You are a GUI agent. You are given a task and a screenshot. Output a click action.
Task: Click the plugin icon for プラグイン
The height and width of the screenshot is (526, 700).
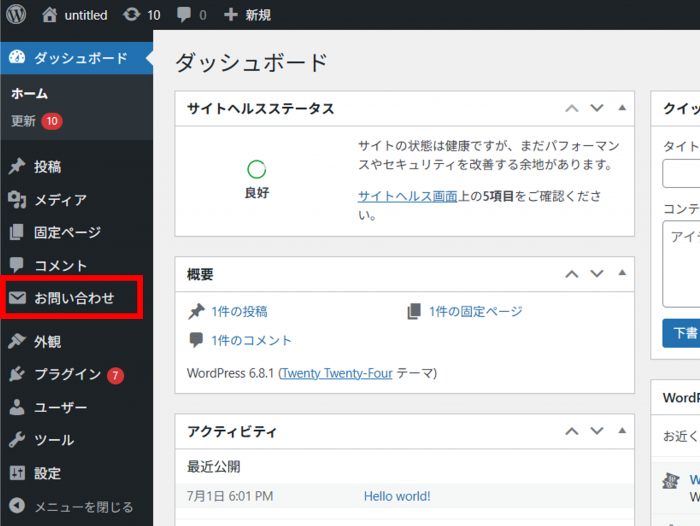[17, 375]
